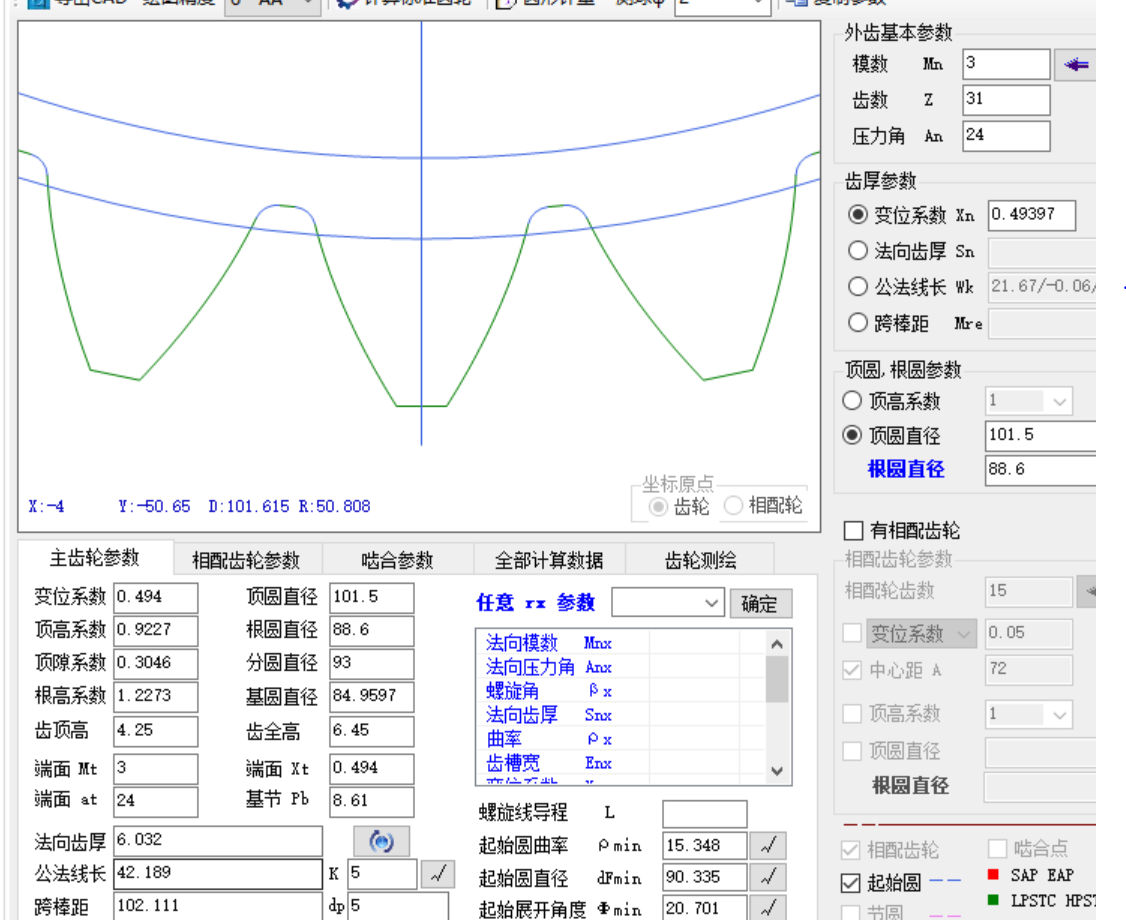Click the 顶隙系数 field showing 0.3046
The image size is (1126, 920).
156,664
